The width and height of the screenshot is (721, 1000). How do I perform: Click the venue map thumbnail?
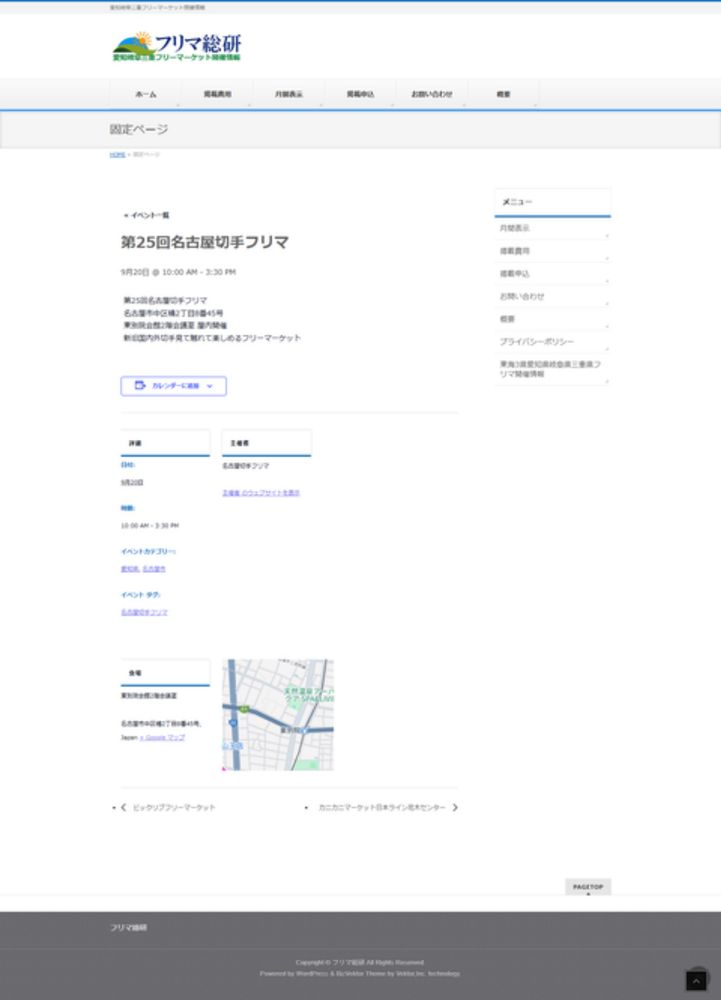(x=278, y=714)
